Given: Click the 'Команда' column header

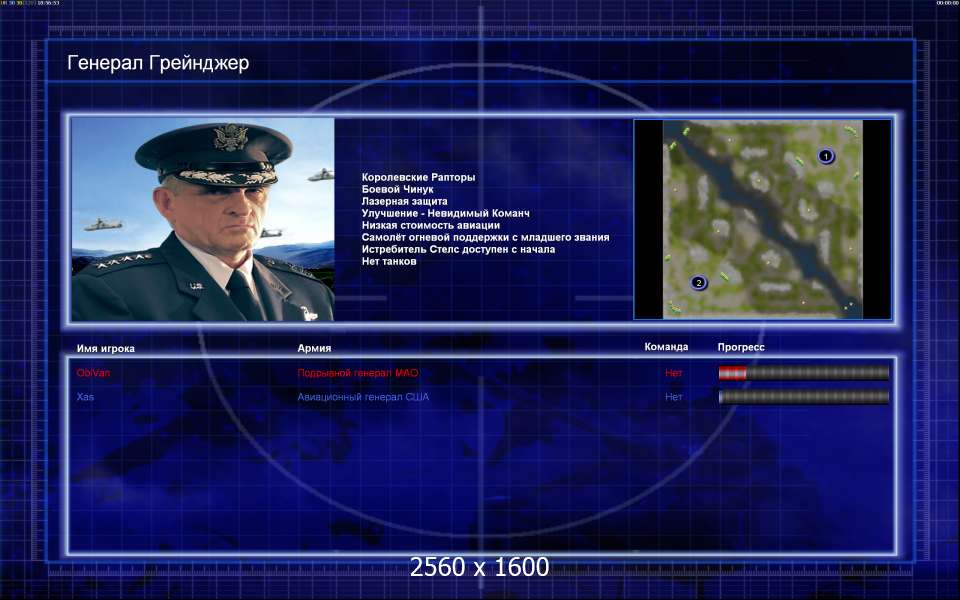Looking at the screenshot, I should (666, 347).
